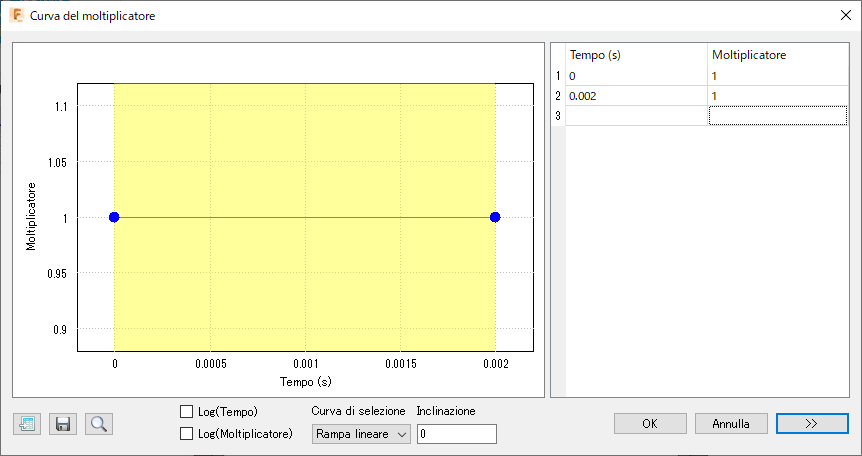862x456 pixels.
Task: Click the import curve data icon
Action: pos(27,424)
